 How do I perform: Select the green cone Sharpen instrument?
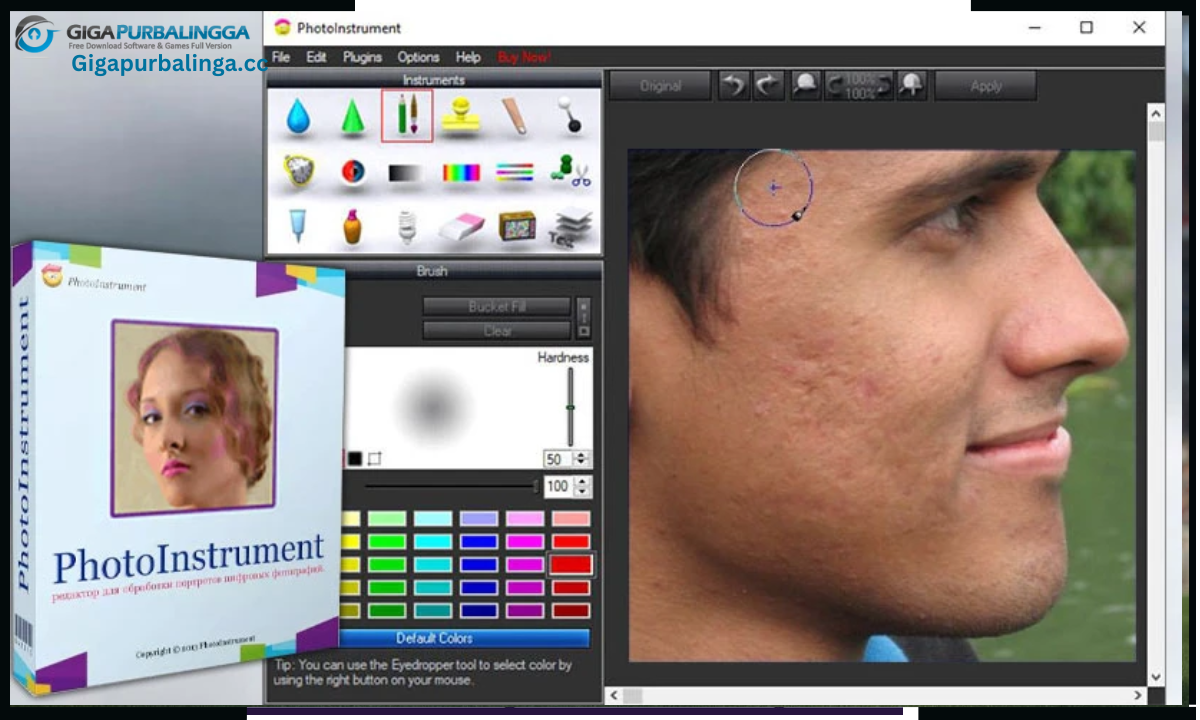[x=352, y=117]
